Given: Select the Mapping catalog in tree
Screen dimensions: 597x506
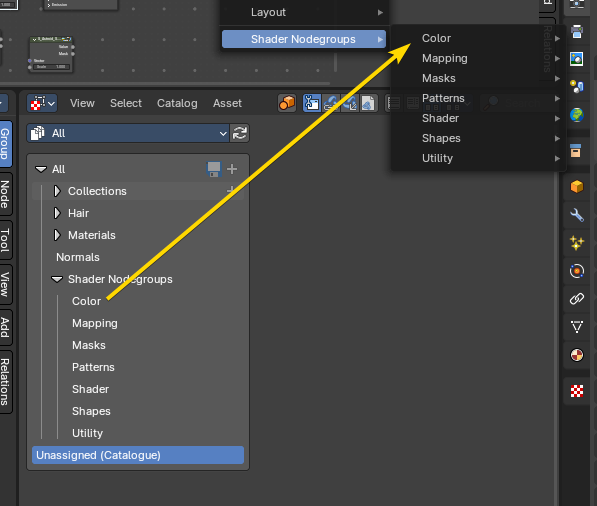Looking at the screenshot, I should tap(95, 324).
